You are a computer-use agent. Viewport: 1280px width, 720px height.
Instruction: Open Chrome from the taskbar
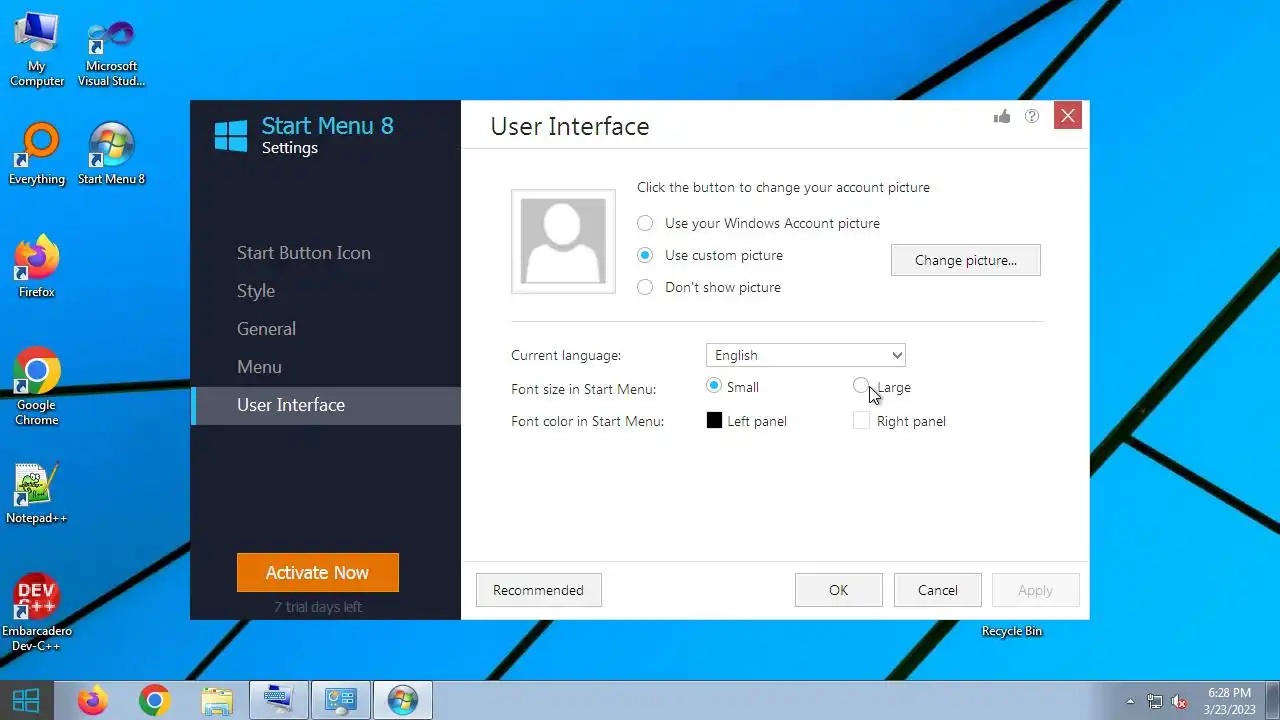[154, 700]
